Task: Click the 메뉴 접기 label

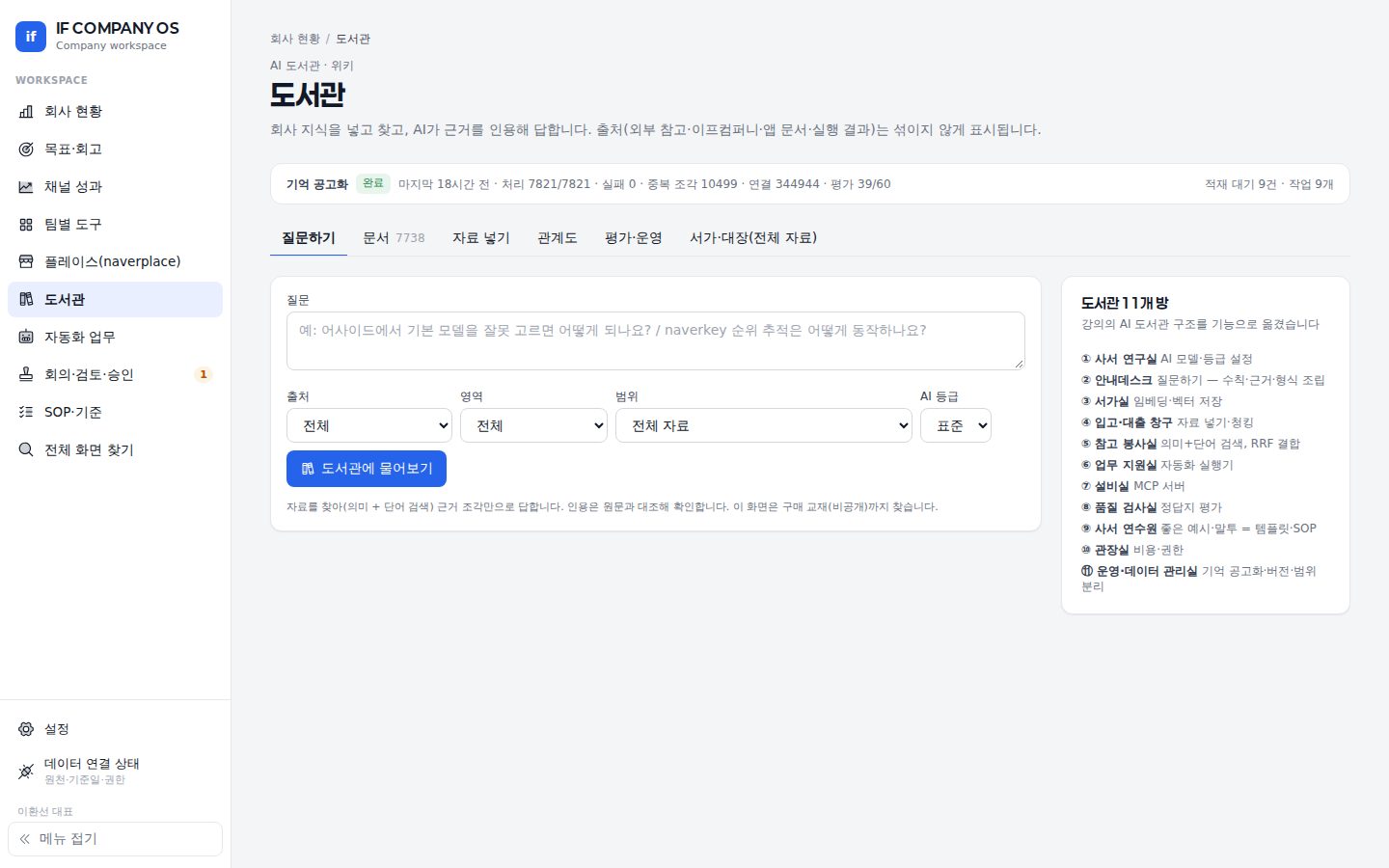Action: click(68, 839)
